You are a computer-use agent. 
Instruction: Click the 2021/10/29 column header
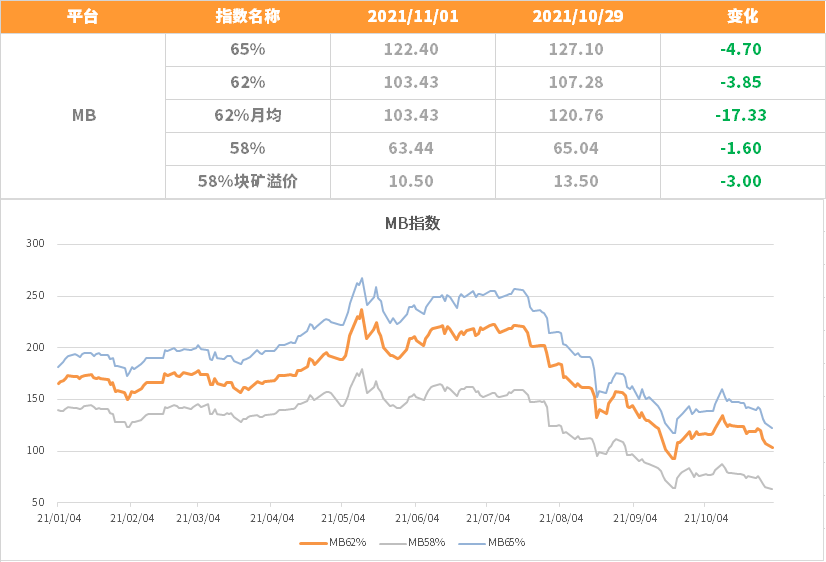pos(578,16)
